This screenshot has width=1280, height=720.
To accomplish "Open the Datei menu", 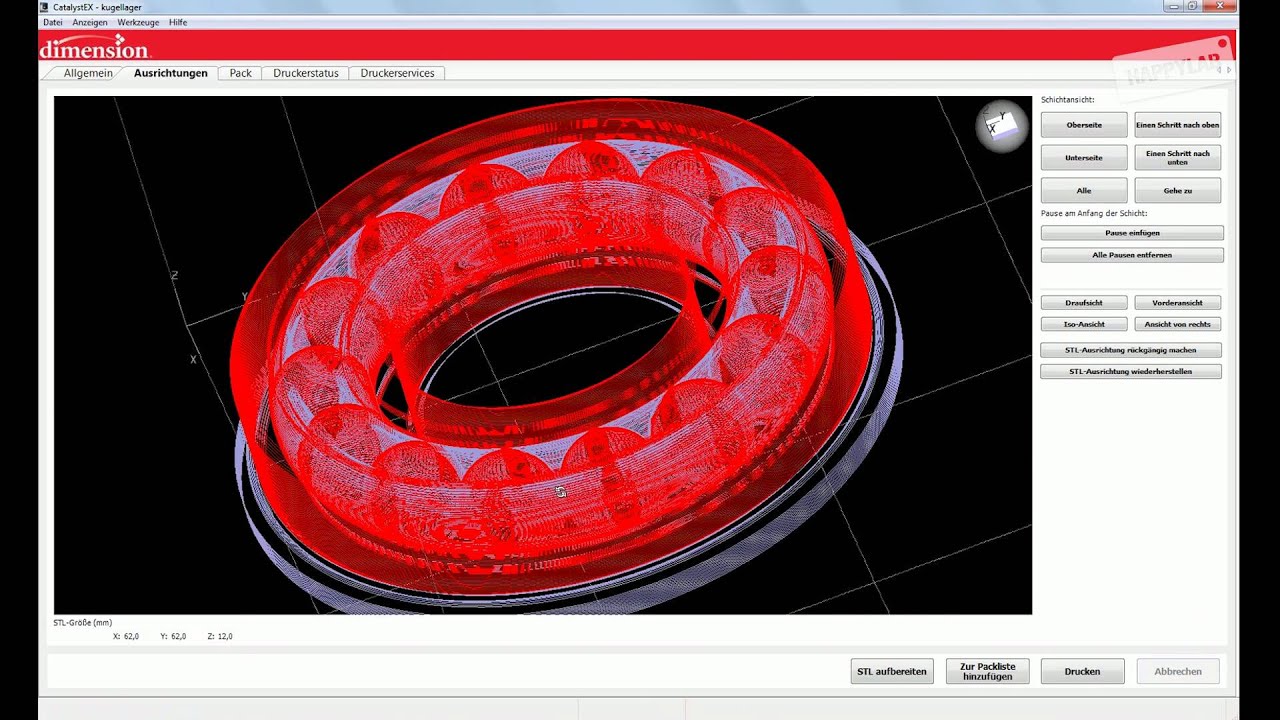I will [x=53, y=22].
